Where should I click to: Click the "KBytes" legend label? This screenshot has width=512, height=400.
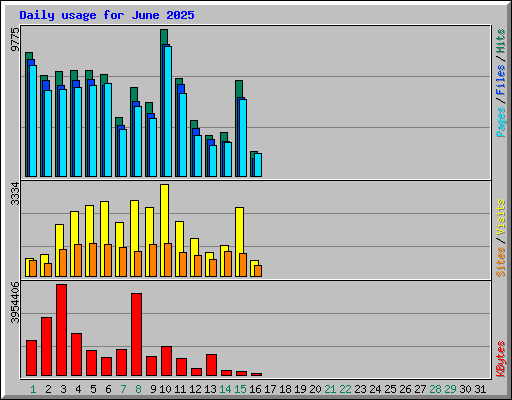[501, 359]
